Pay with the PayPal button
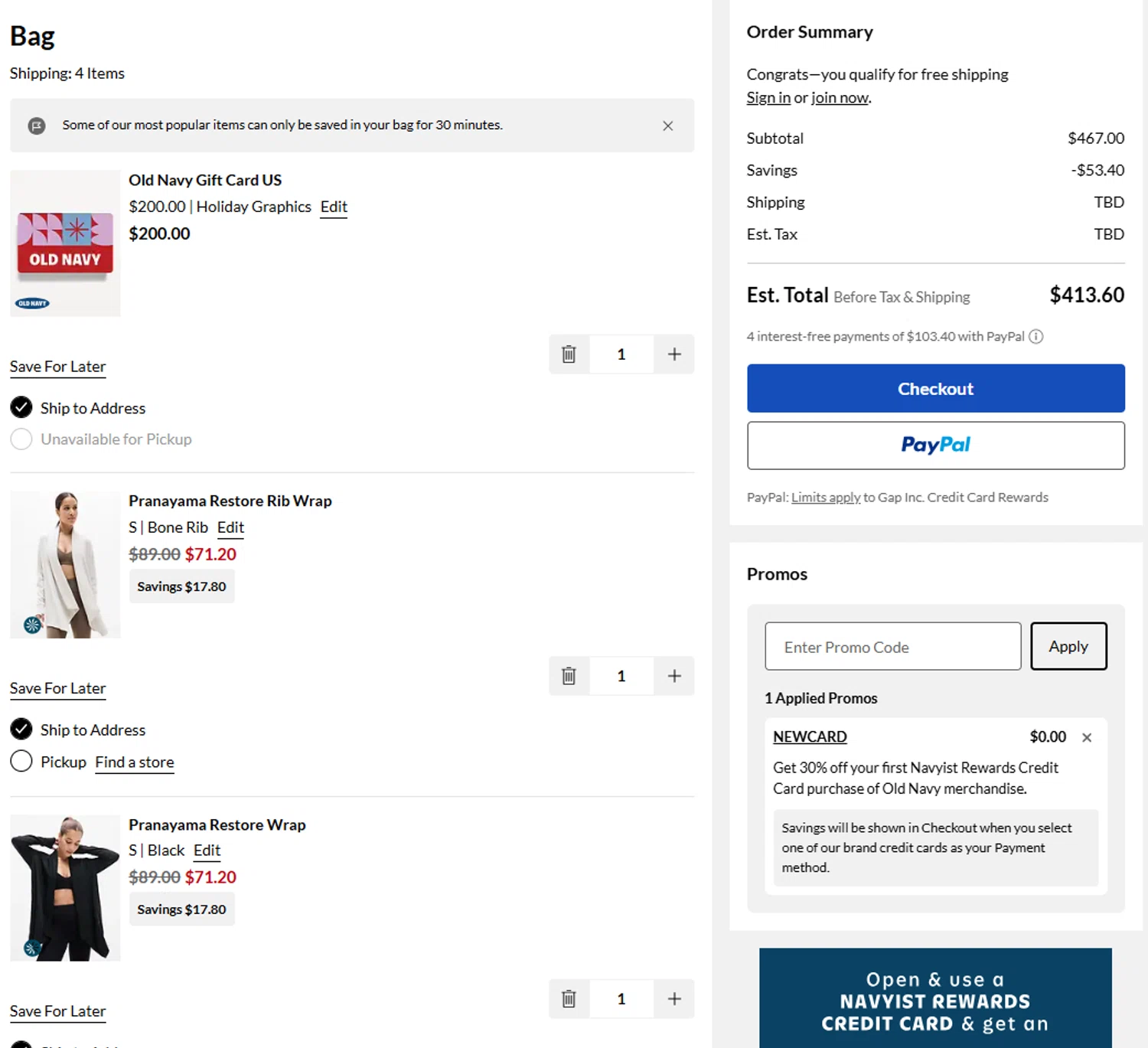The width and height of the screenshot is (1148, 1048). click(935, 446)
